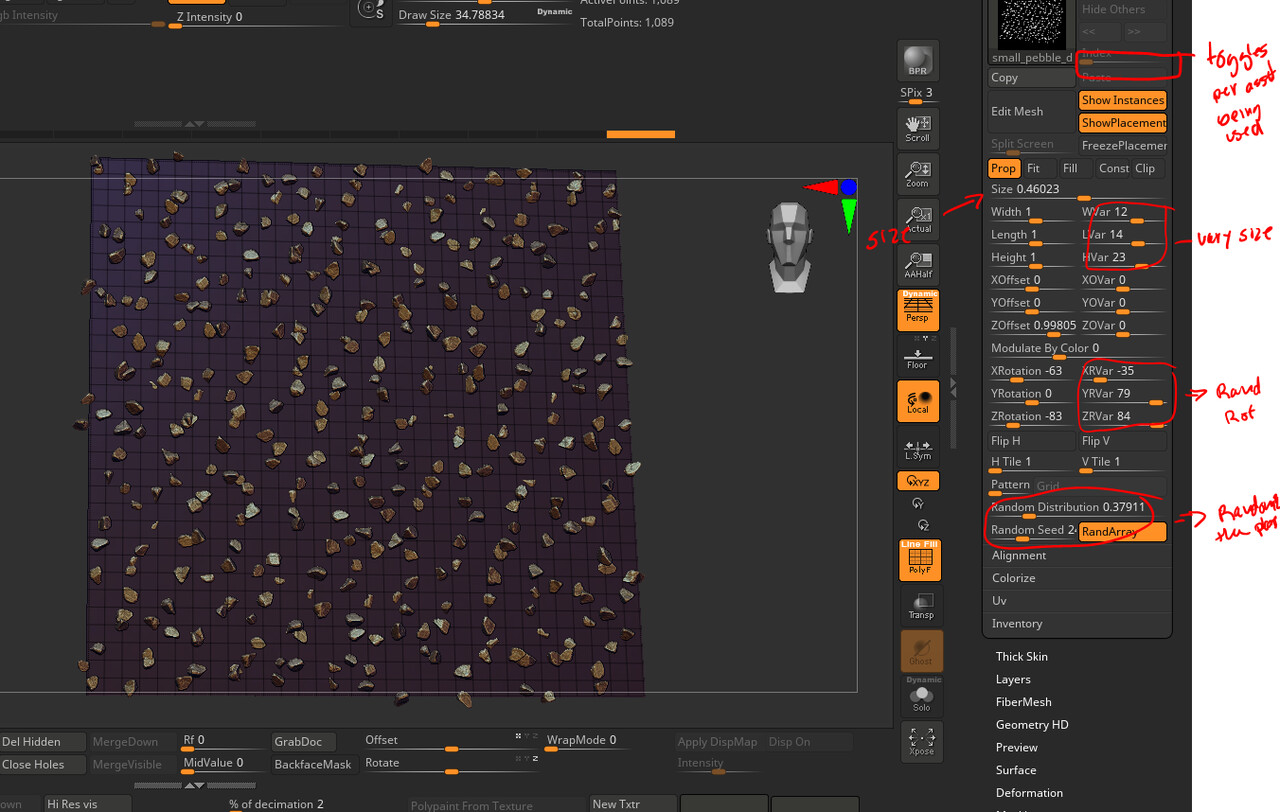Viewport: 1280px width, 812px height.
Task: Expand Thick Skin subpalette
Action: 1022,657
